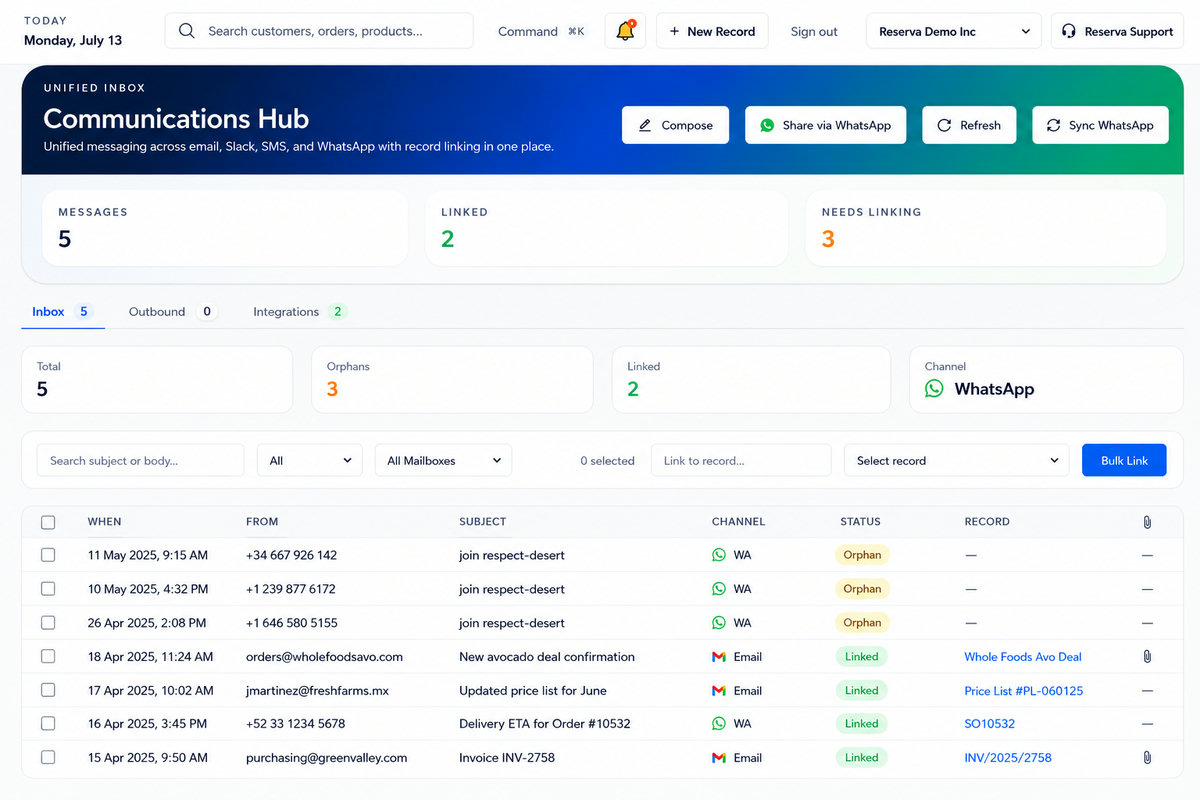This screenshot has height=800, width=1200.
Task: Click sender orders@wholefoodsavo.com
Action: [x=324, y=657]
